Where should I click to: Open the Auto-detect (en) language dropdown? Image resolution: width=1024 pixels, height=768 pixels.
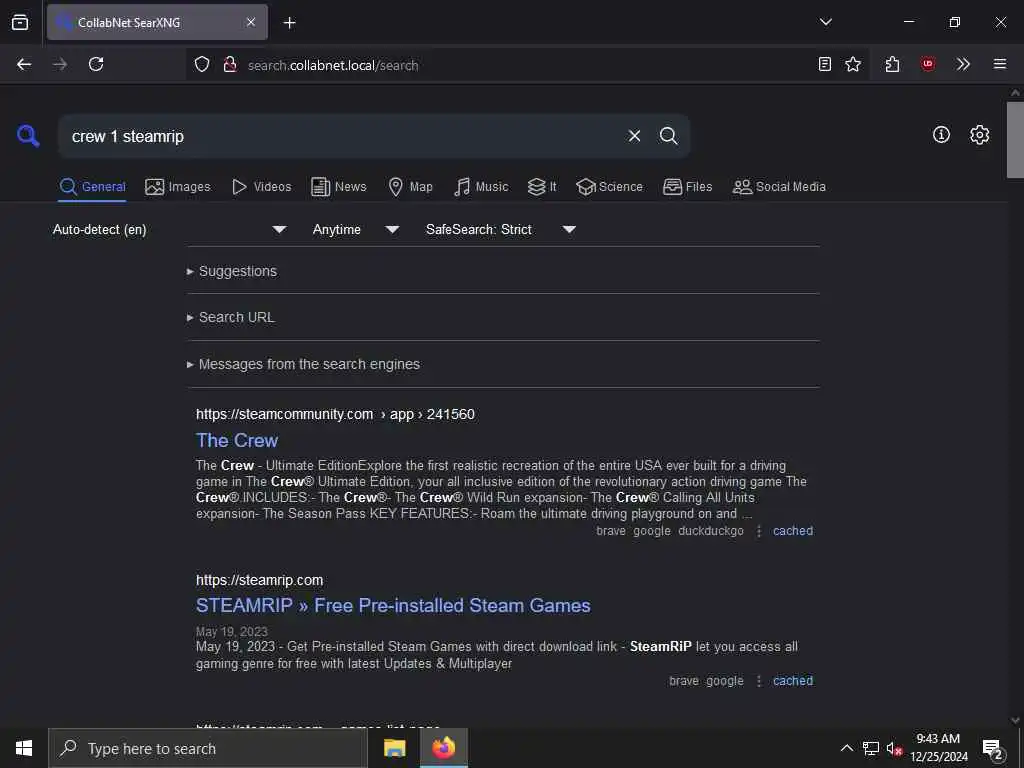pyautogui.click(x=170, y=229)
